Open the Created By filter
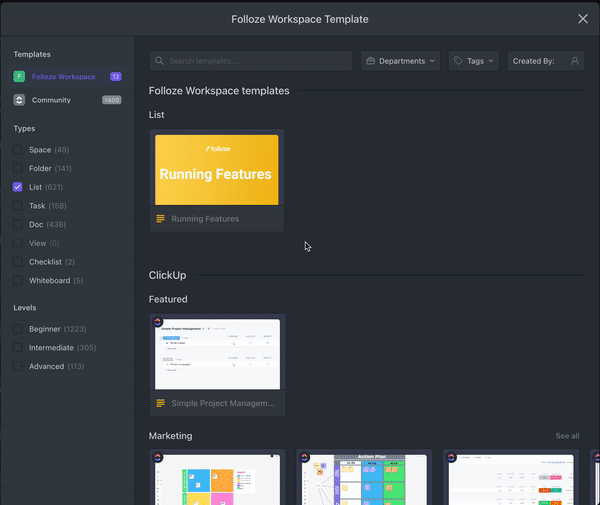Viewport: 600px width, 505px height. pos(545,61)
